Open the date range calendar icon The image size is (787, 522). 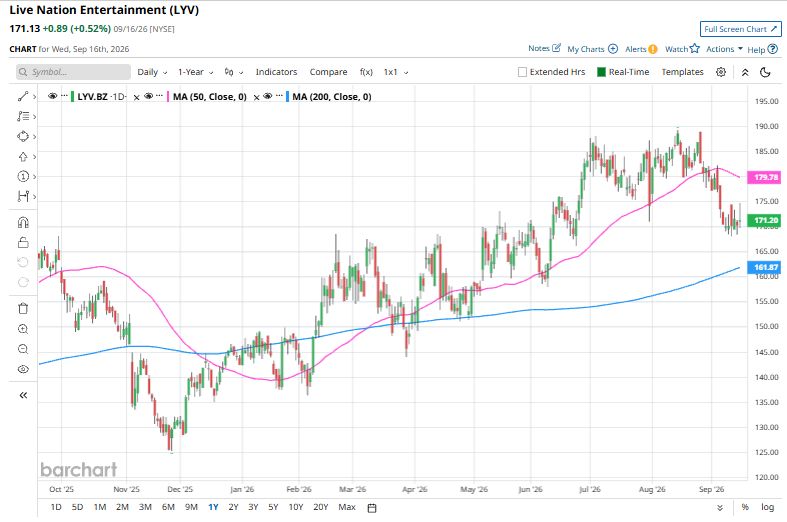[x=372, y=507]
